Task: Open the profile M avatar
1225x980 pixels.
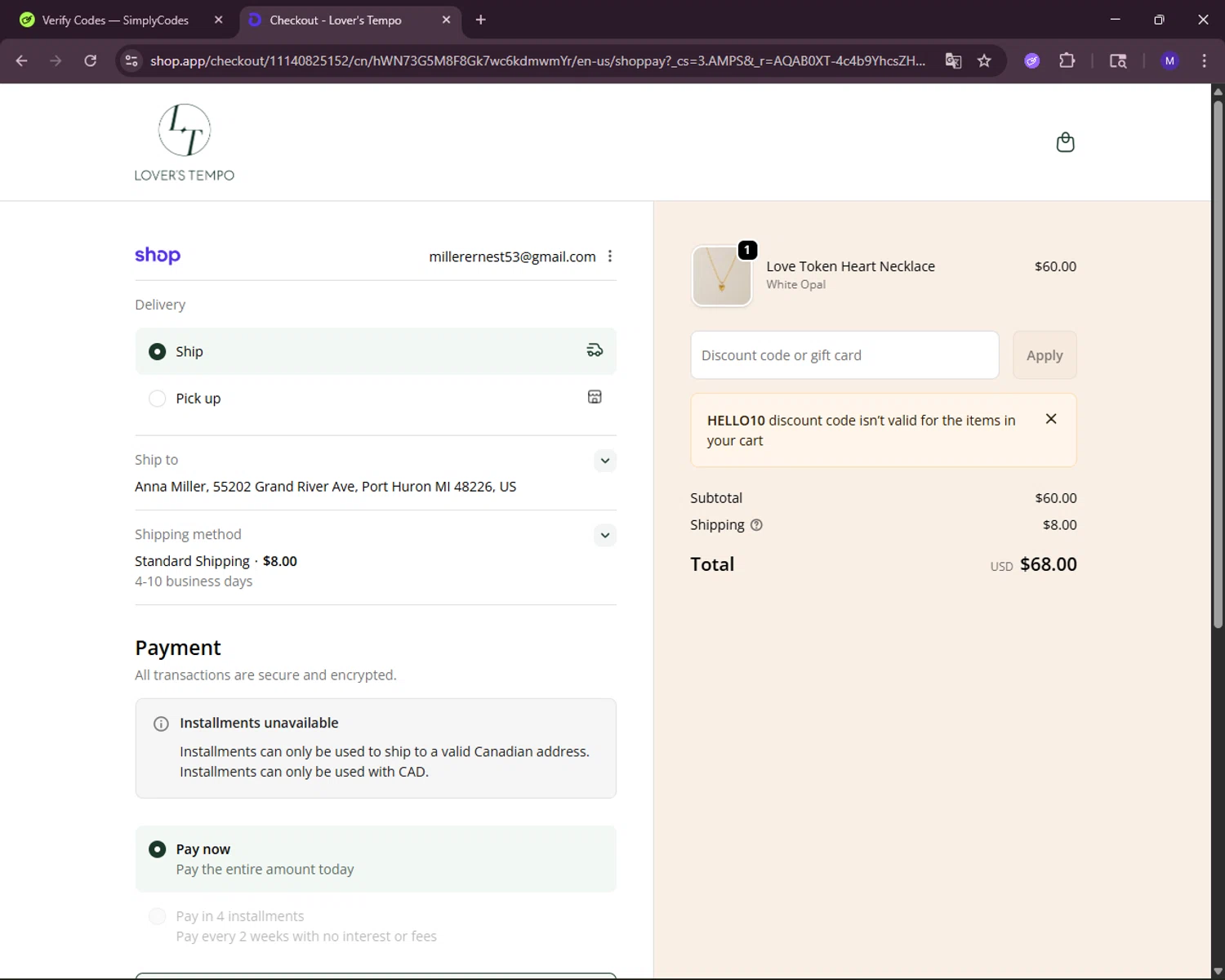Action: pos(1169,60)
